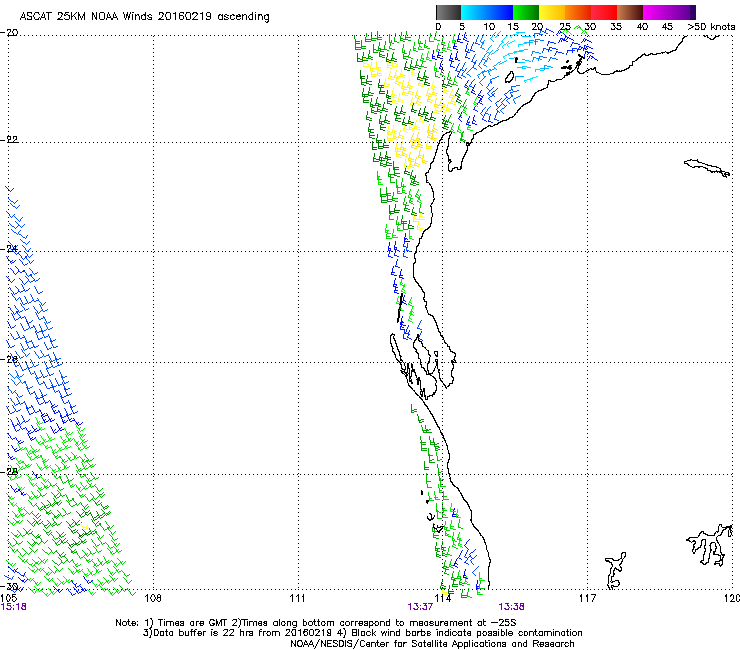Click the gray 0-5 knots legend color

coord(448,12)
